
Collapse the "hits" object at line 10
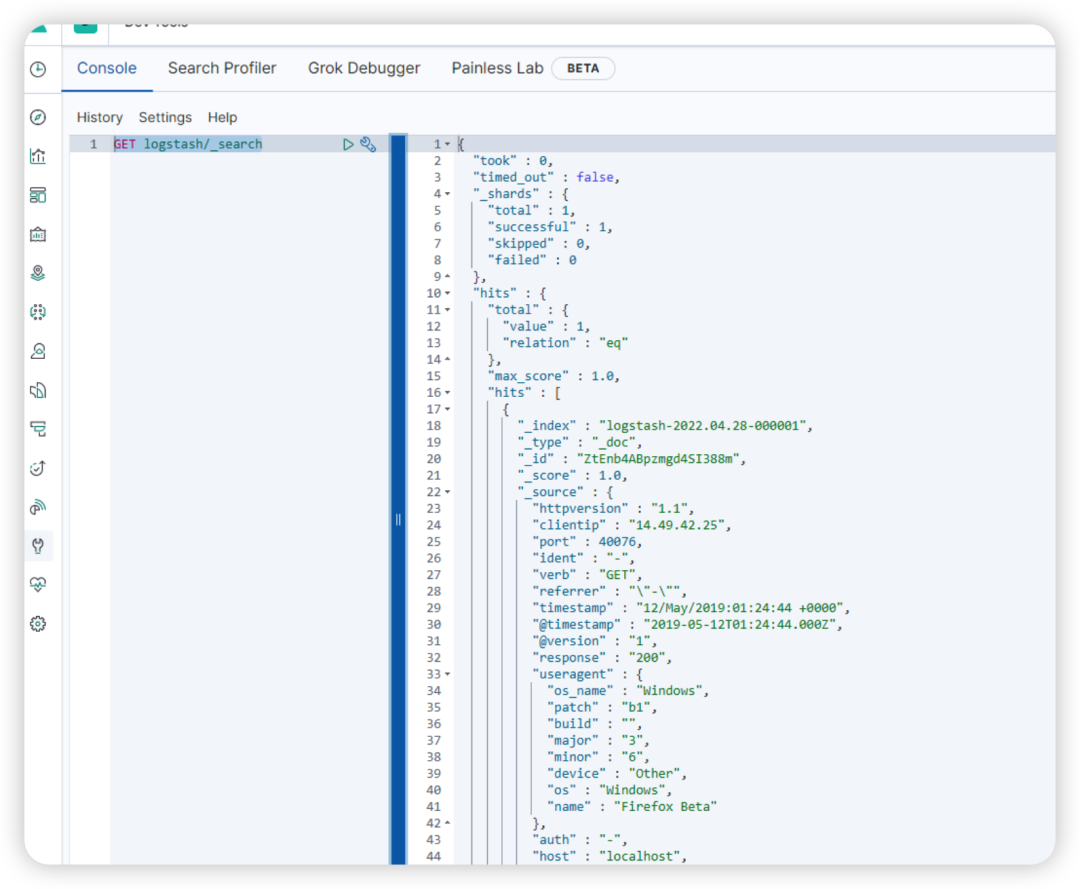coord(447,293)
